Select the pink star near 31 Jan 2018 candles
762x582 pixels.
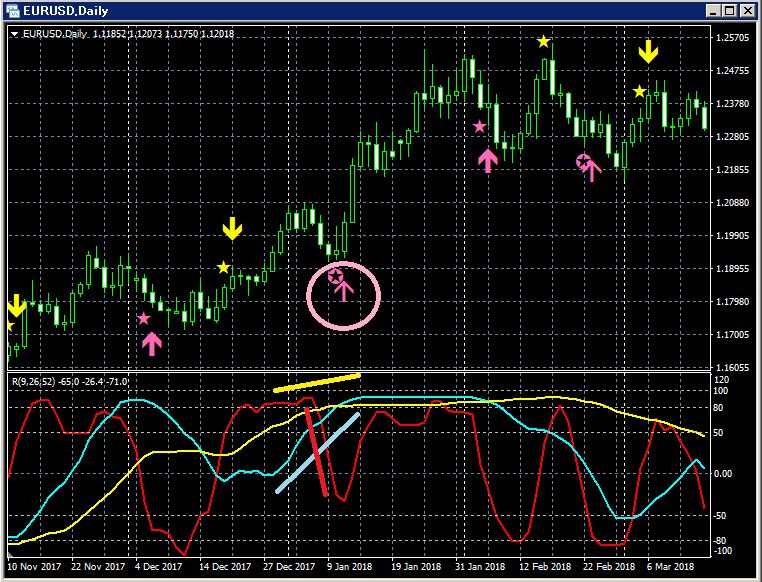[480, 127]
